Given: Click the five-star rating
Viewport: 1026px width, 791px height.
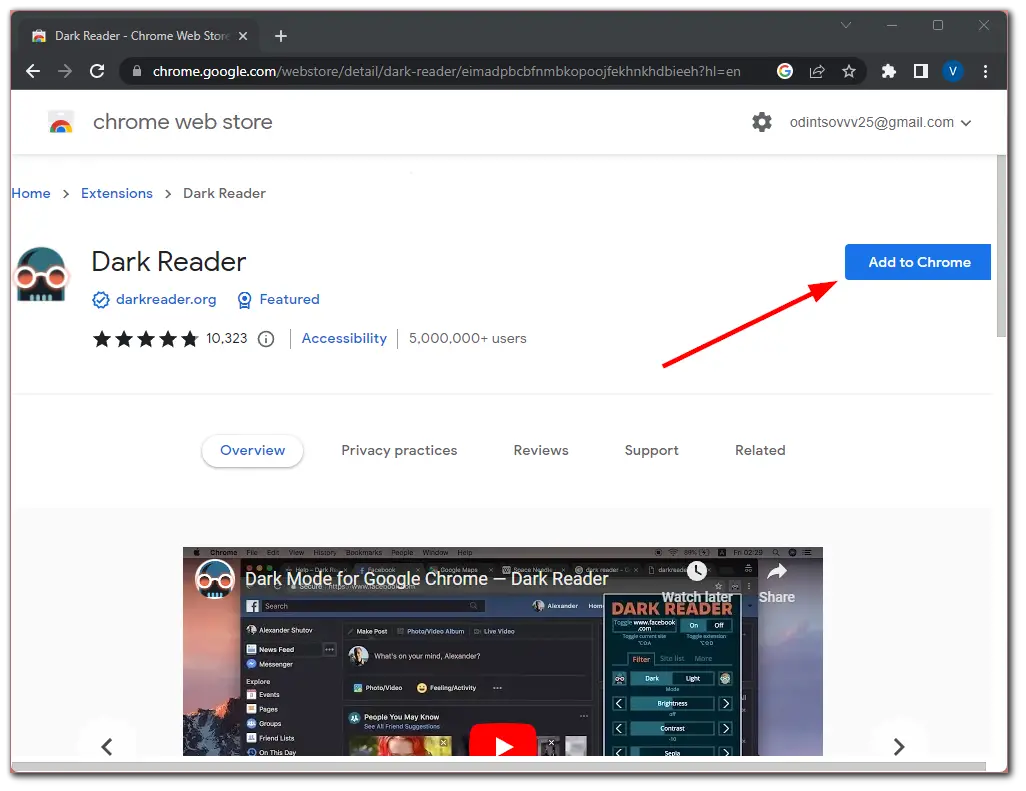Looking at the screenshot, I should tap(145, 339).
